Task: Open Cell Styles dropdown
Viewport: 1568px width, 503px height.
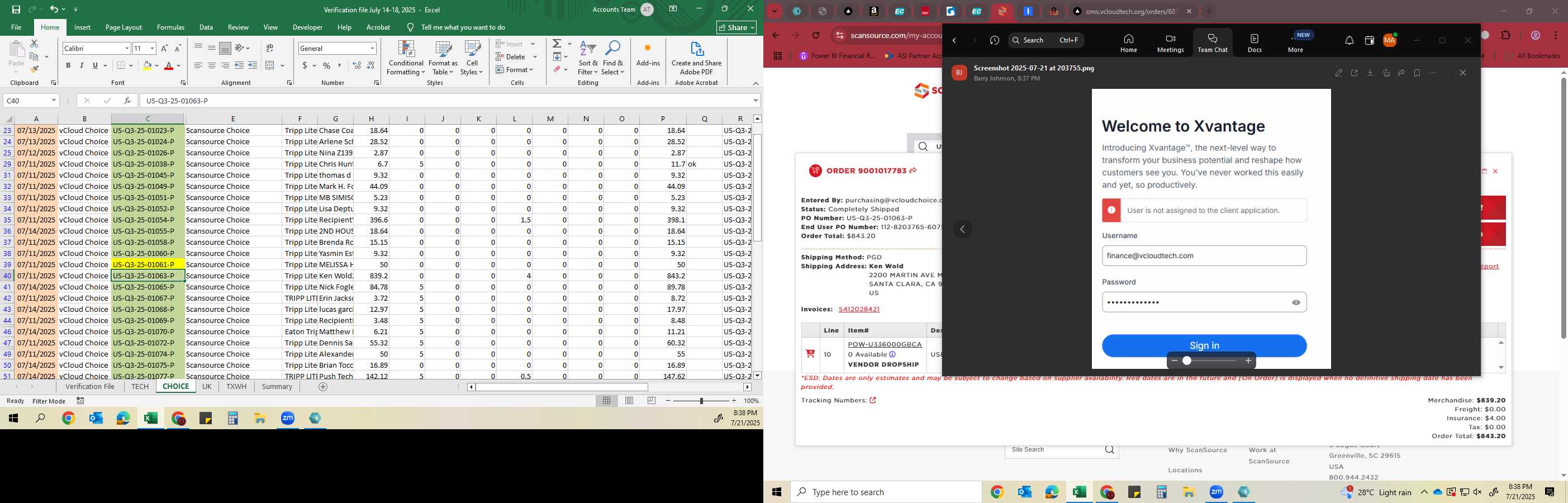Action: 472,58
